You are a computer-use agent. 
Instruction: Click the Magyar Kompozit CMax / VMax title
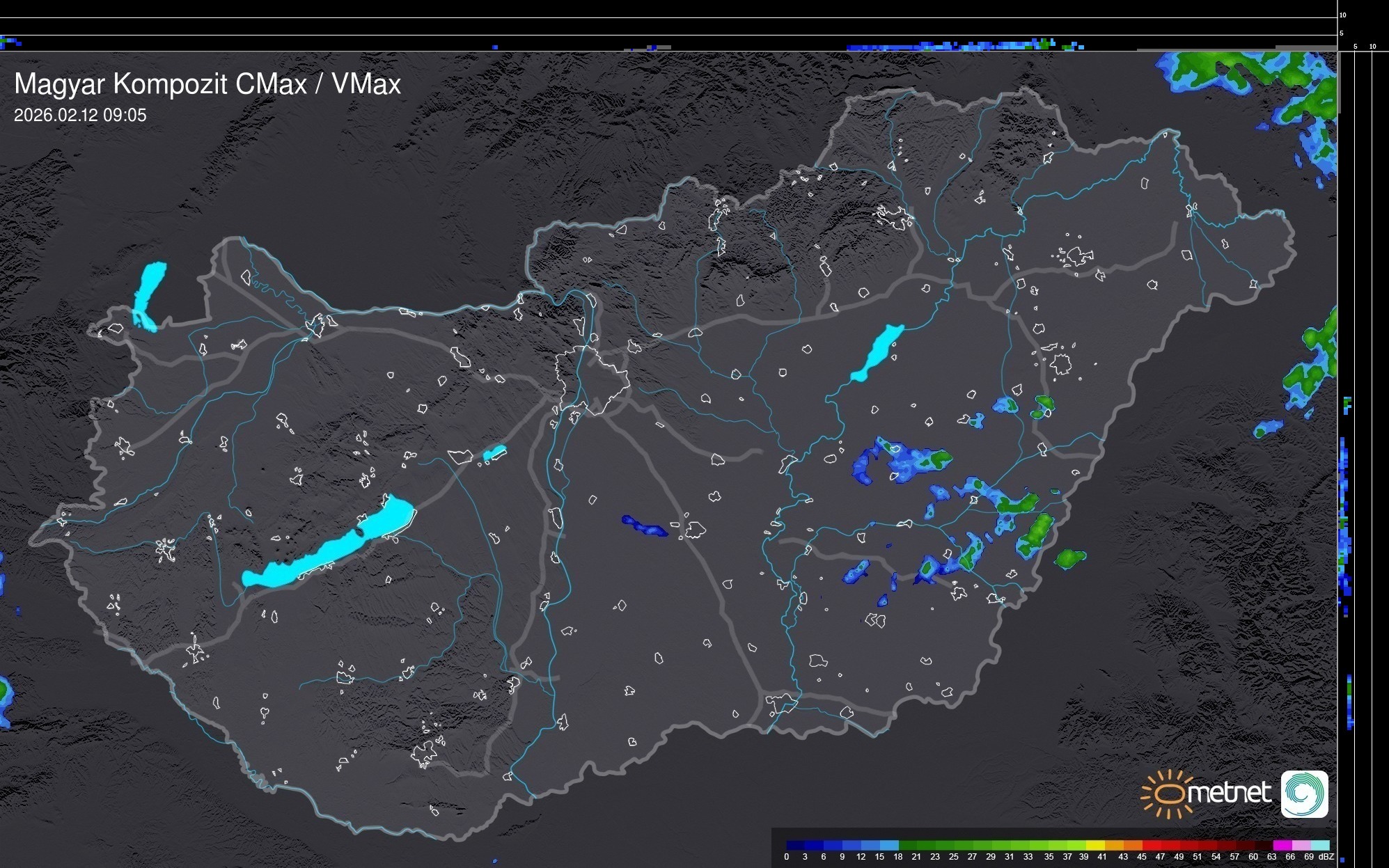(207, 84)
